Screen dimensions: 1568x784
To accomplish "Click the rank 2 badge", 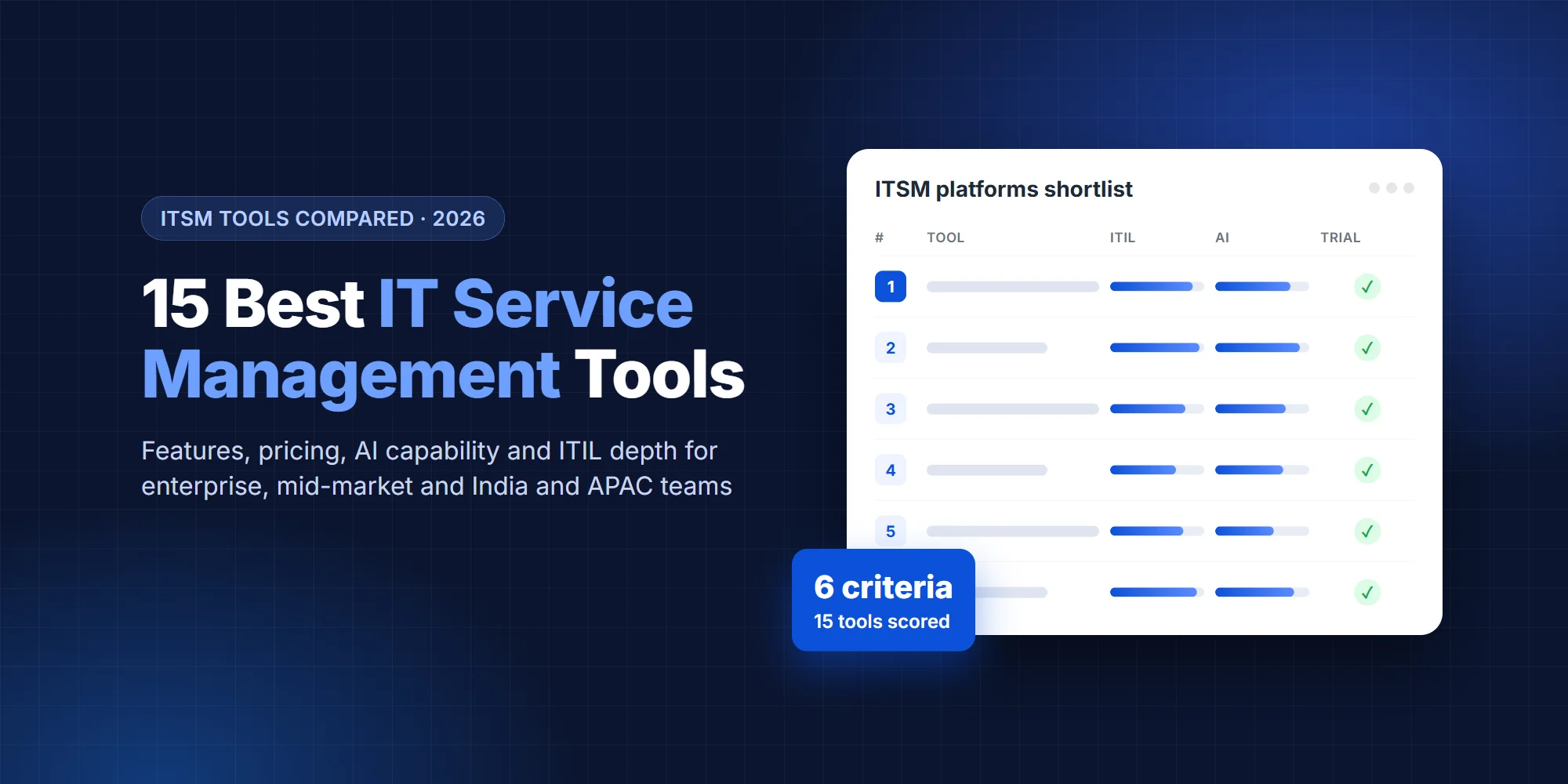I will (891, 348).
